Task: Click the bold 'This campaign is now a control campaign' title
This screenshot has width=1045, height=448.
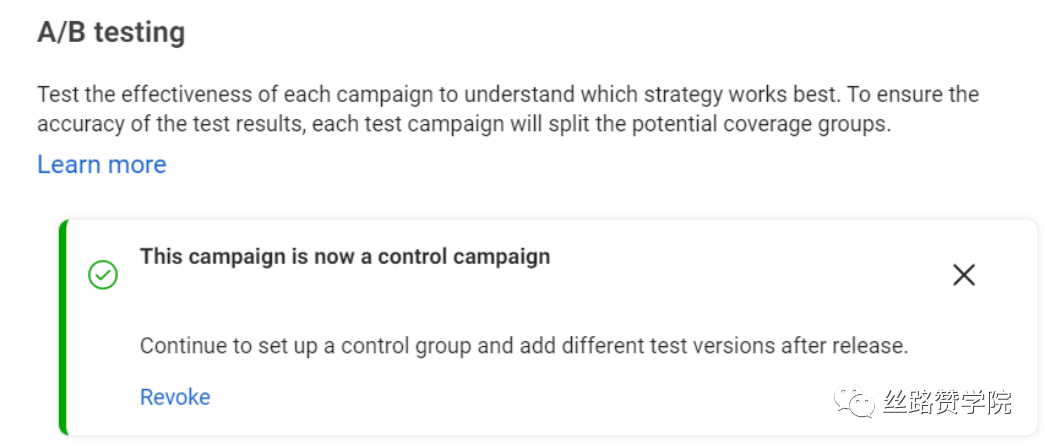Action: click(345, 257)
